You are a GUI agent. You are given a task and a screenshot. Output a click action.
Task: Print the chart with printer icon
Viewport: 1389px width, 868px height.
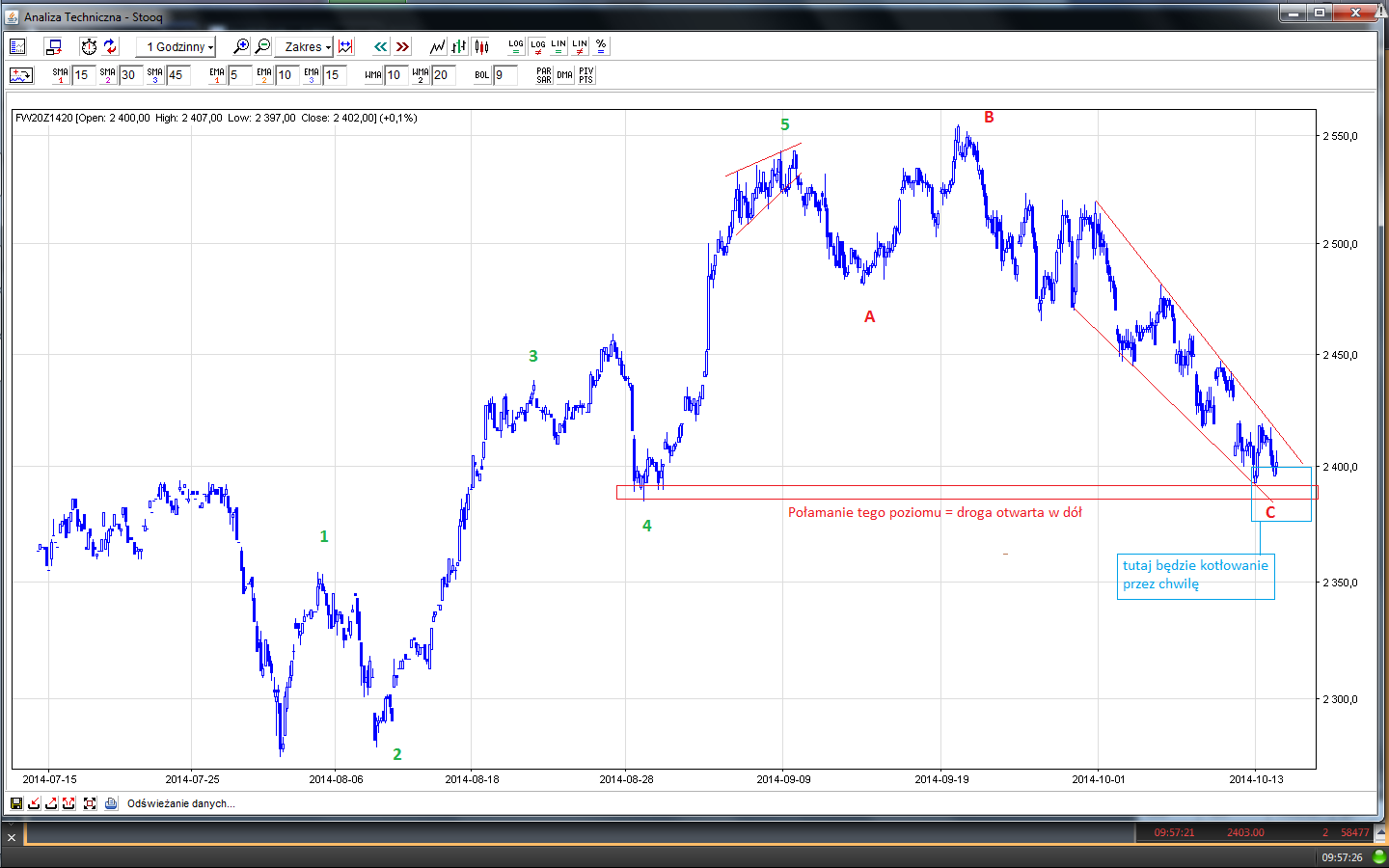[x=111, y=803]
